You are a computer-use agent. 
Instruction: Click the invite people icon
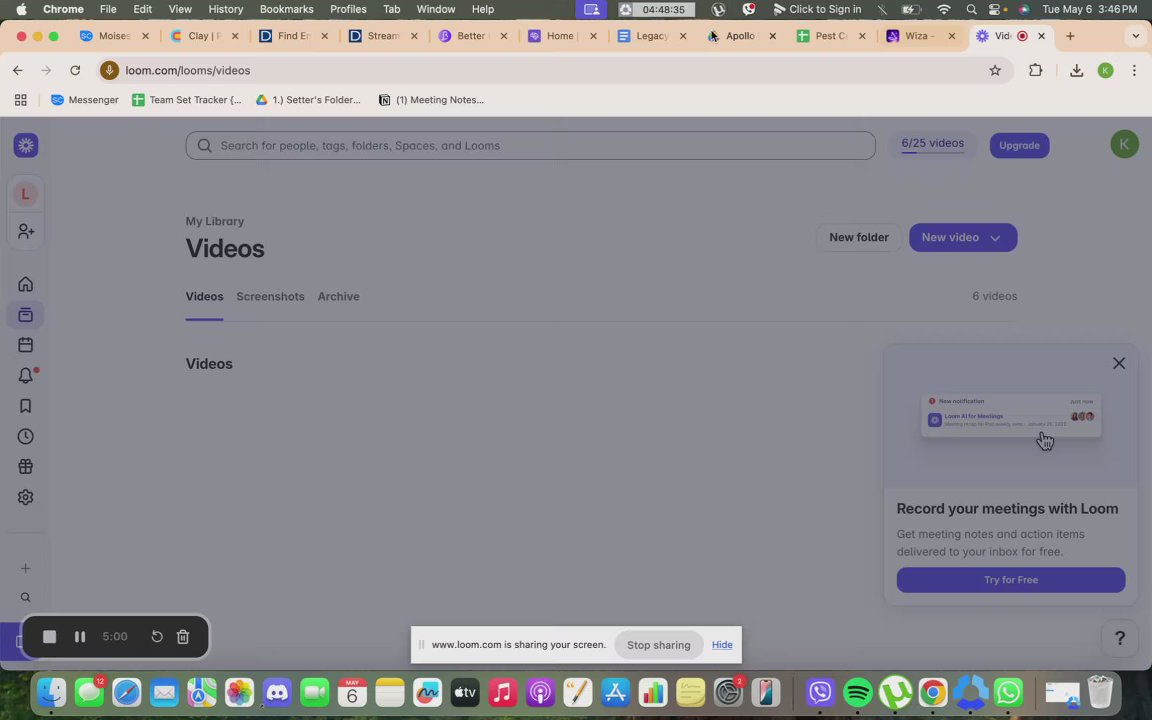[x=26, y=231]
